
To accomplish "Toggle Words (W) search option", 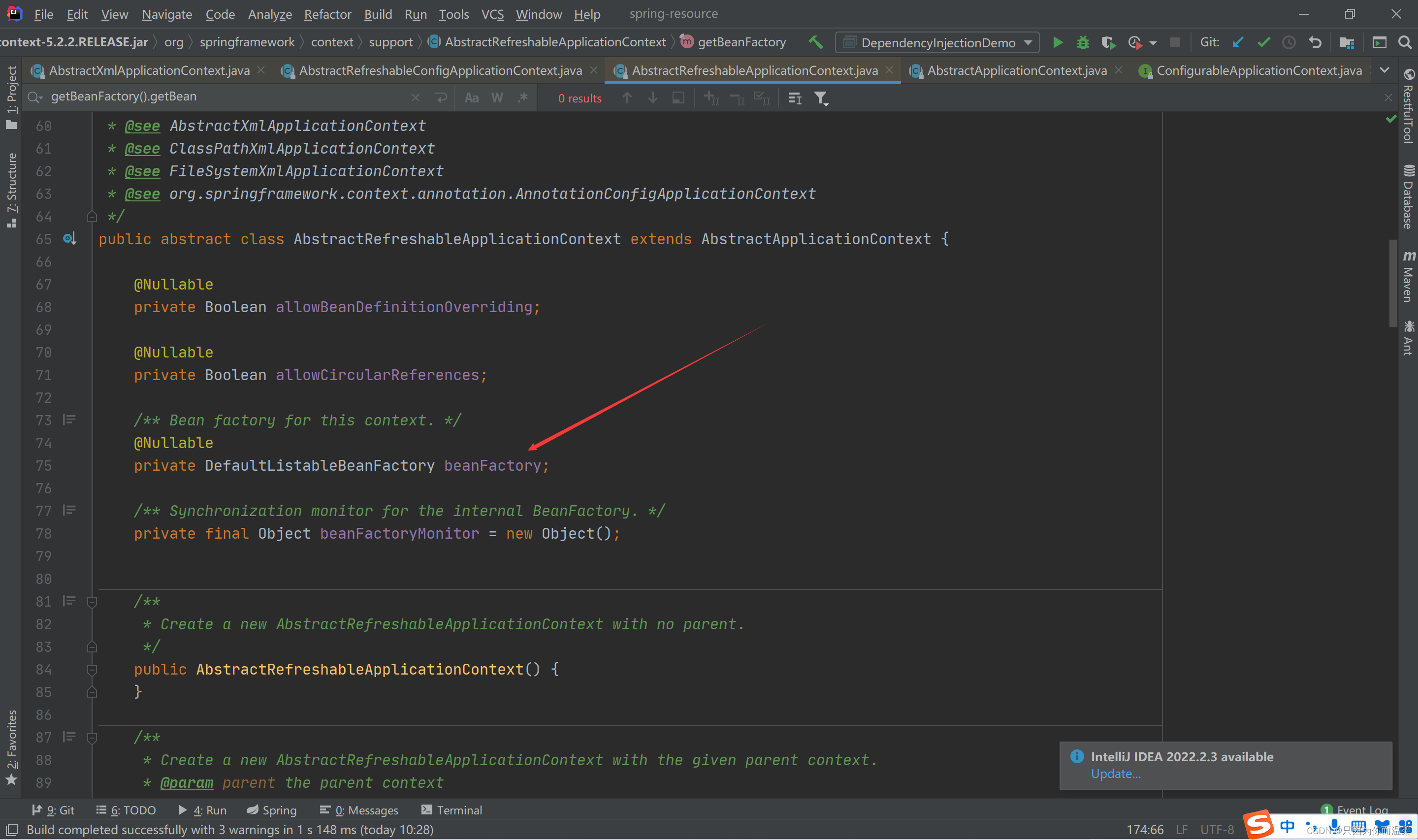I will 497,98.
